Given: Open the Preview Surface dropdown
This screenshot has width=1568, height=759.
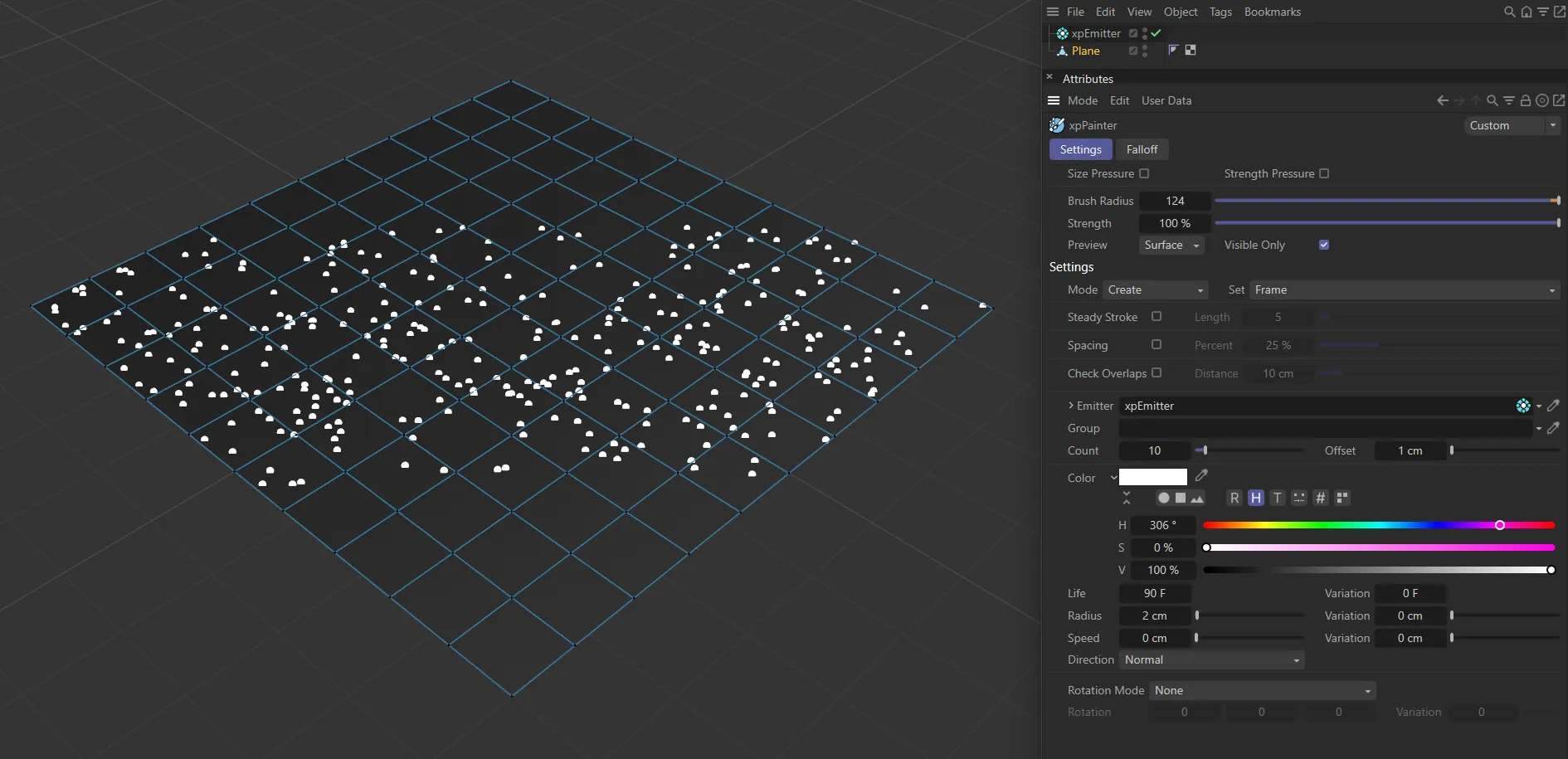Looking at the screenshot, I should 1171,246.
